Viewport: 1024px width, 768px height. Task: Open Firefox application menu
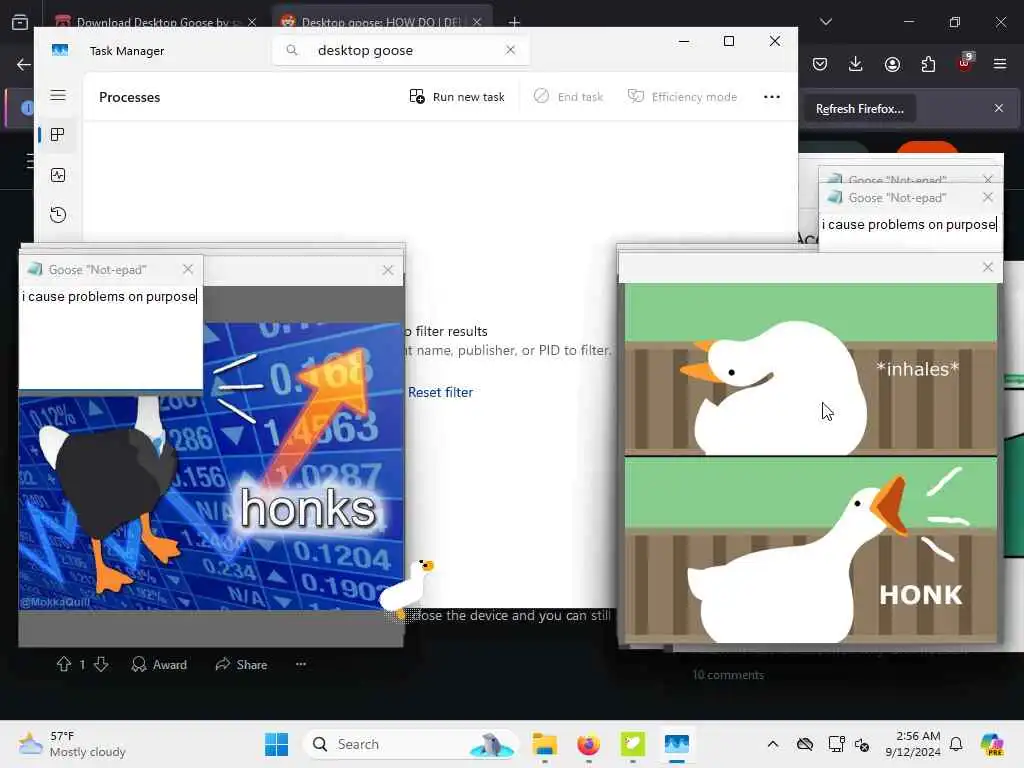coord(1000,64)
